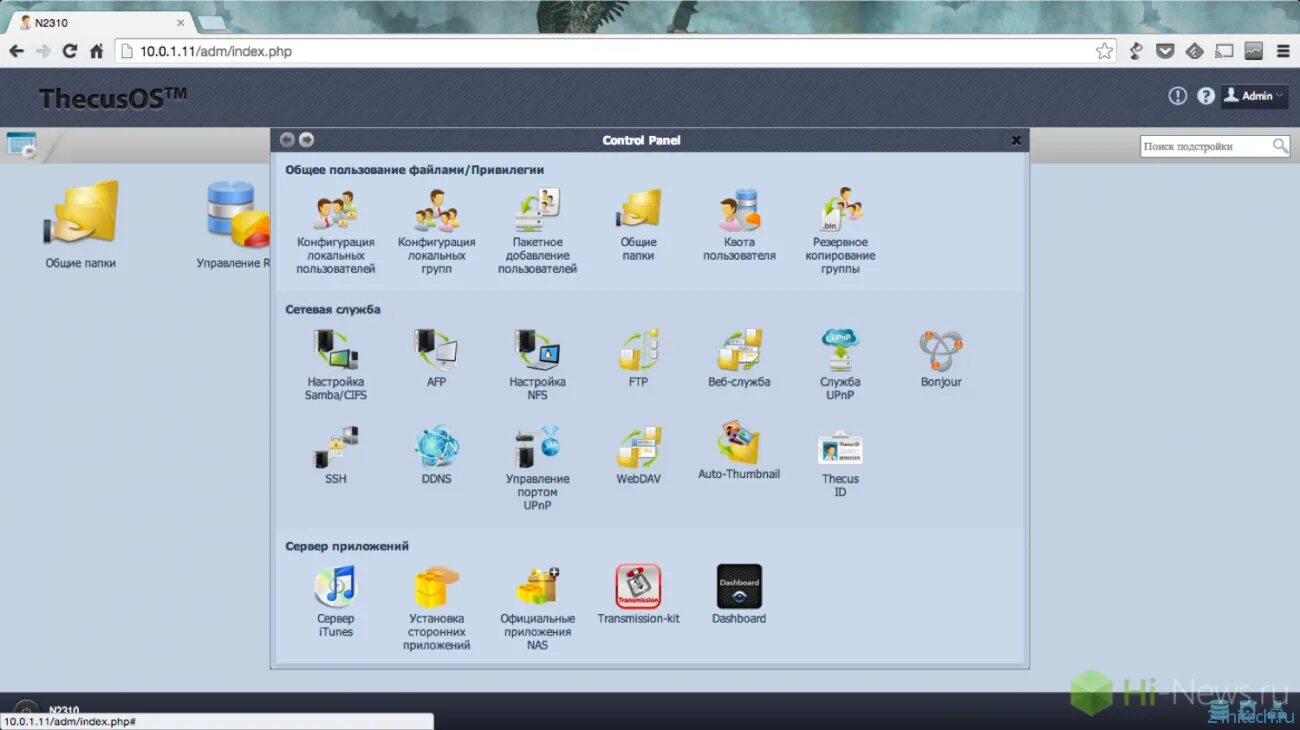This screenshot has height=730, width=1300.
Task: Launch Transmission-kit app
Action: (x=638, y=595)
